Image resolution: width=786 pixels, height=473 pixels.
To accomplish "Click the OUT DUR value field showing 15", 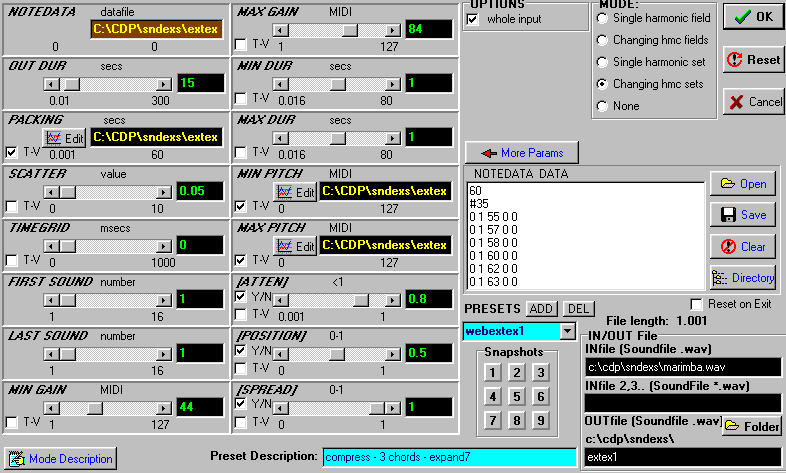I will [x=201, y=83].
